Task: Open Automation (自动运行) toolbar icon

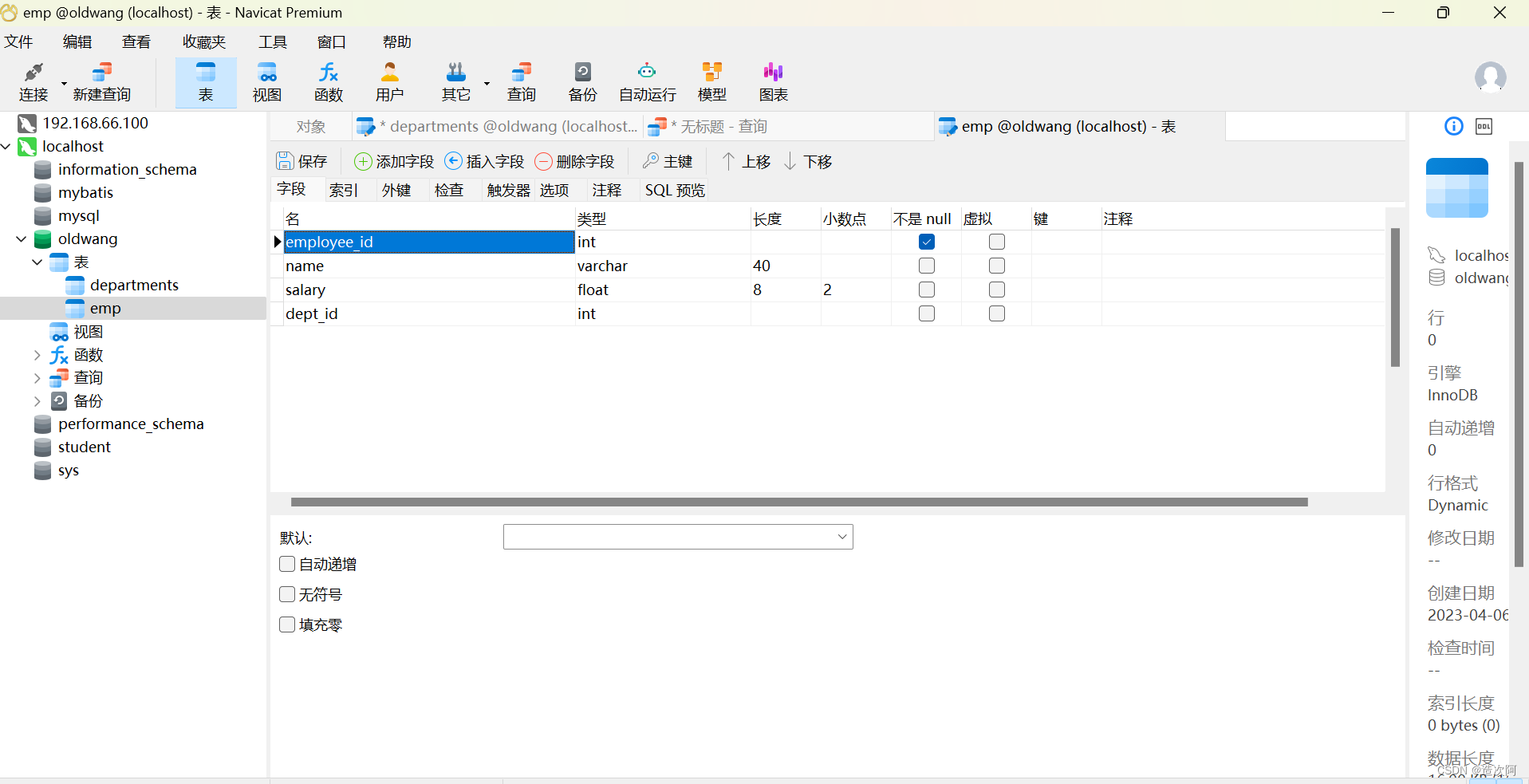Action: pos(648,82)
